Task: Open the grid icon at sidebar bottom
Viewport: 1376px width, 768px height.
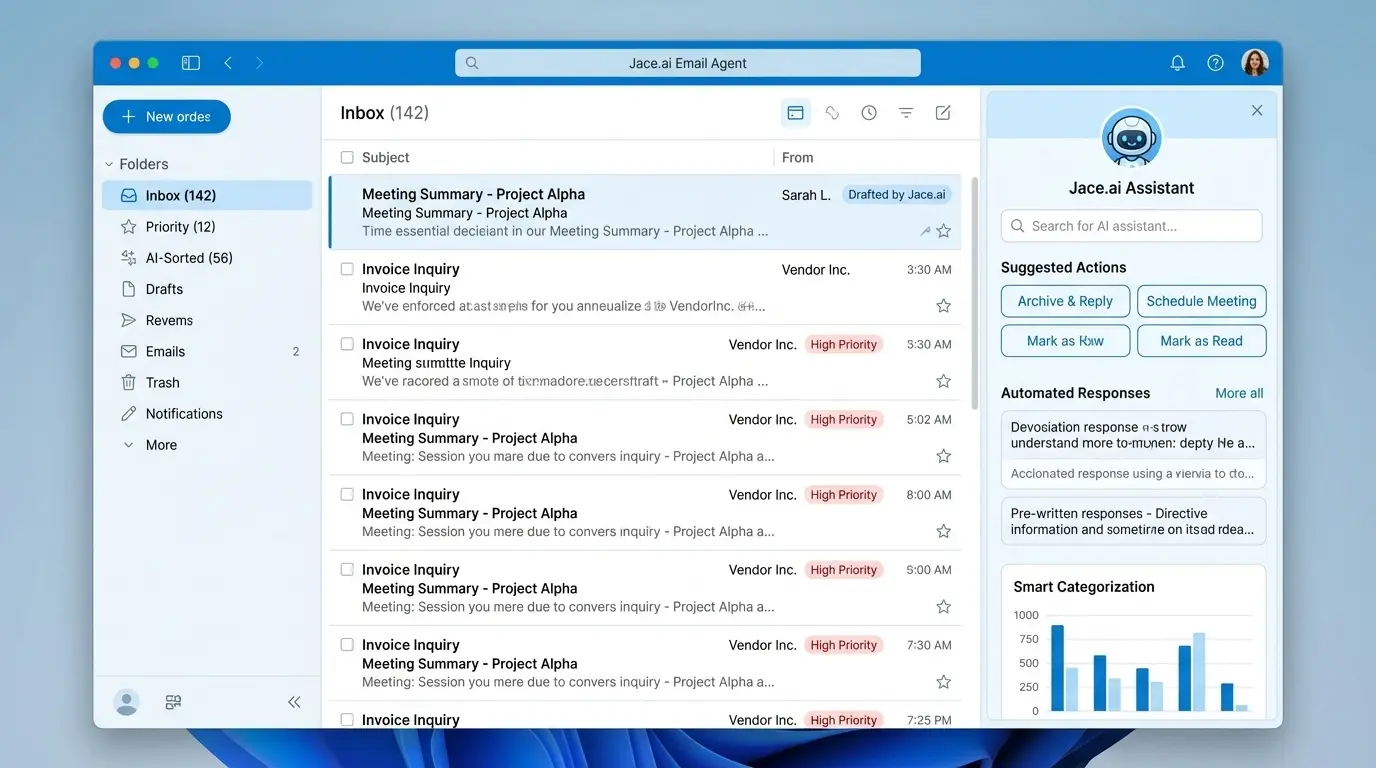Action: click(x=173, y=702)
